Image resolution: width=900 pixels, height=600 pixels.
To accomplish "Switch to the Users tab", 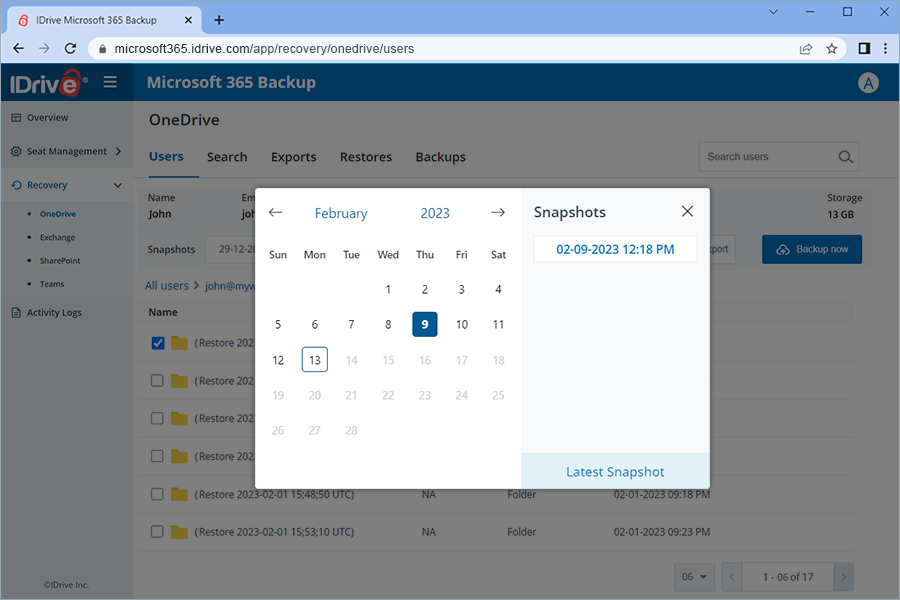I will (x=166, y=157).
